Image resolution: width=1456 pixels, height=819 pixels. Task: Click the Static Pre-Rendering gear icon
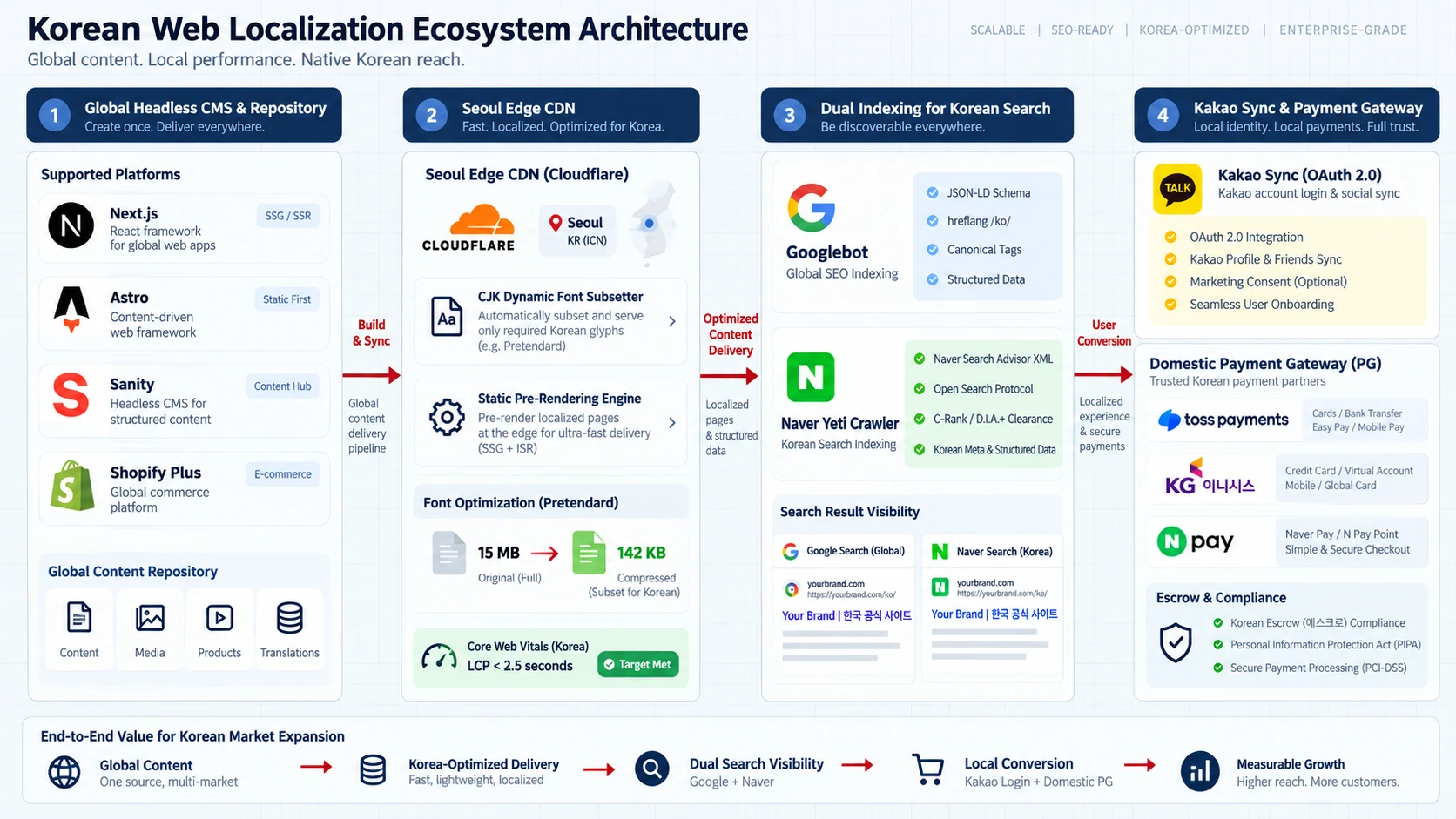click(x=447, y=418)
